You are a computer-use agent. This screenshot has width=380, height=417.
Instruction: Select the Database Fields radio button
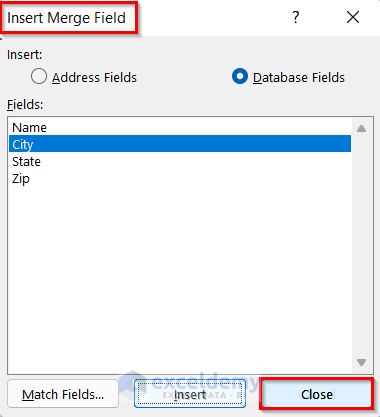tap(240, 76)
